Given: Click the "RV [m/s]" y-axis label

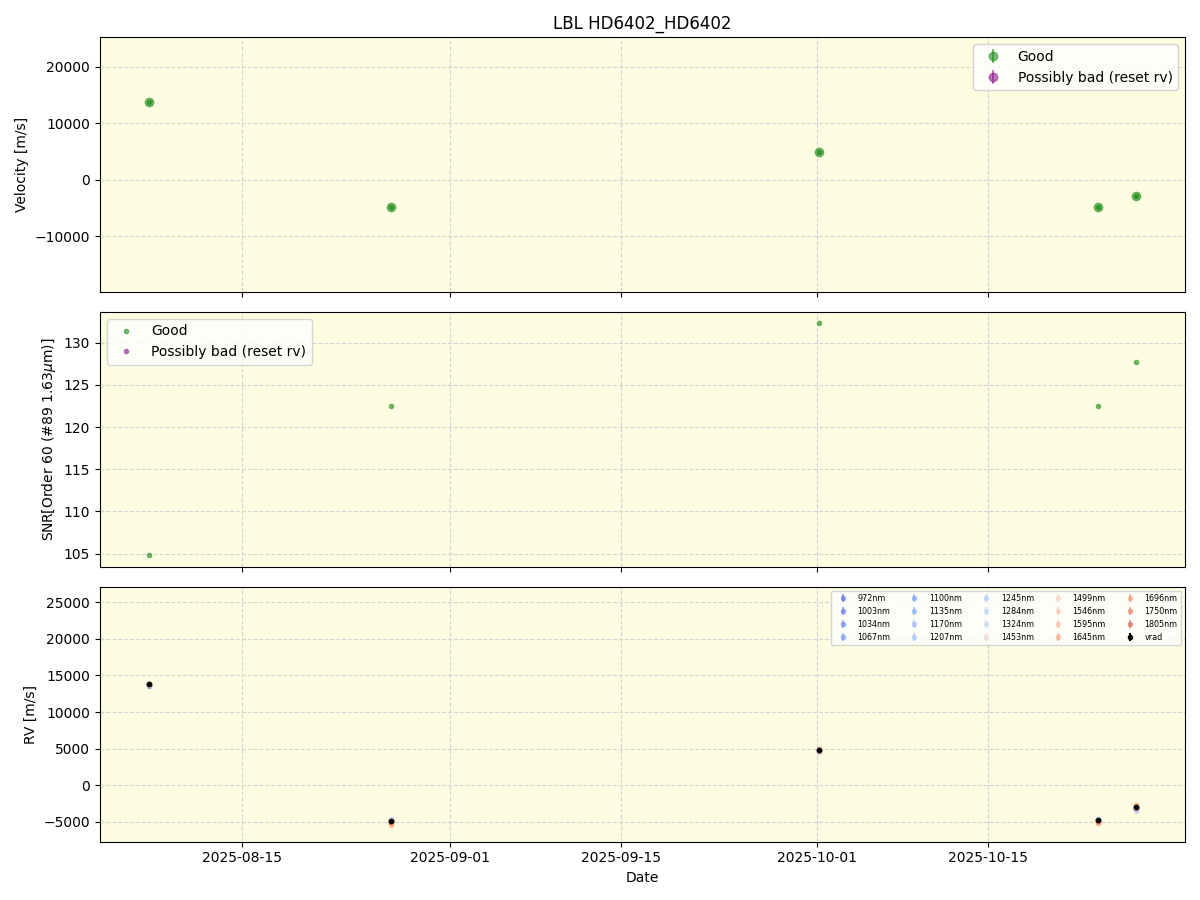Looking at the screenshot, I should click(x=29, y=715).
